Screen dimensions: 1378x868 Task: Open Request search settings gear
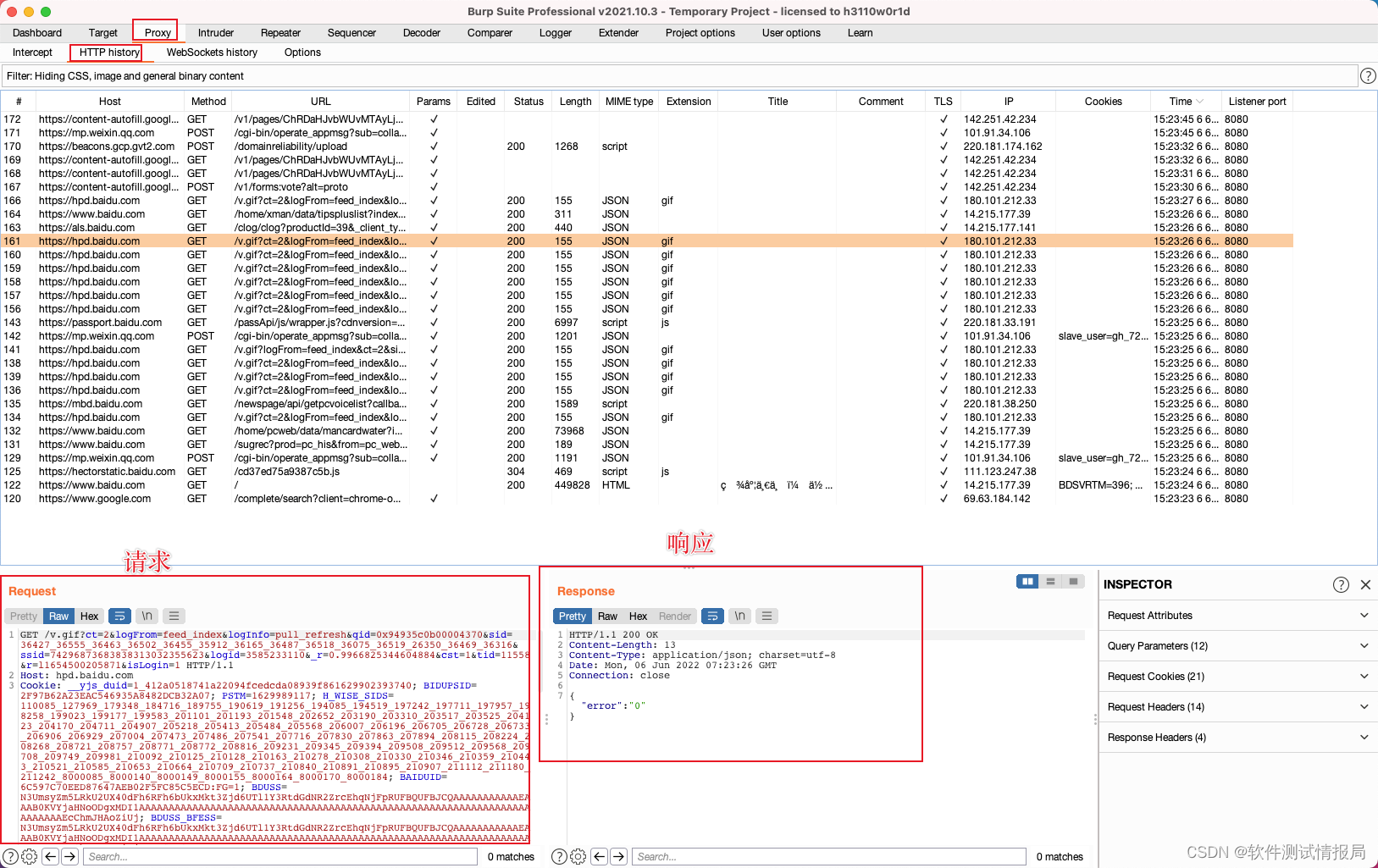(30, 857)
